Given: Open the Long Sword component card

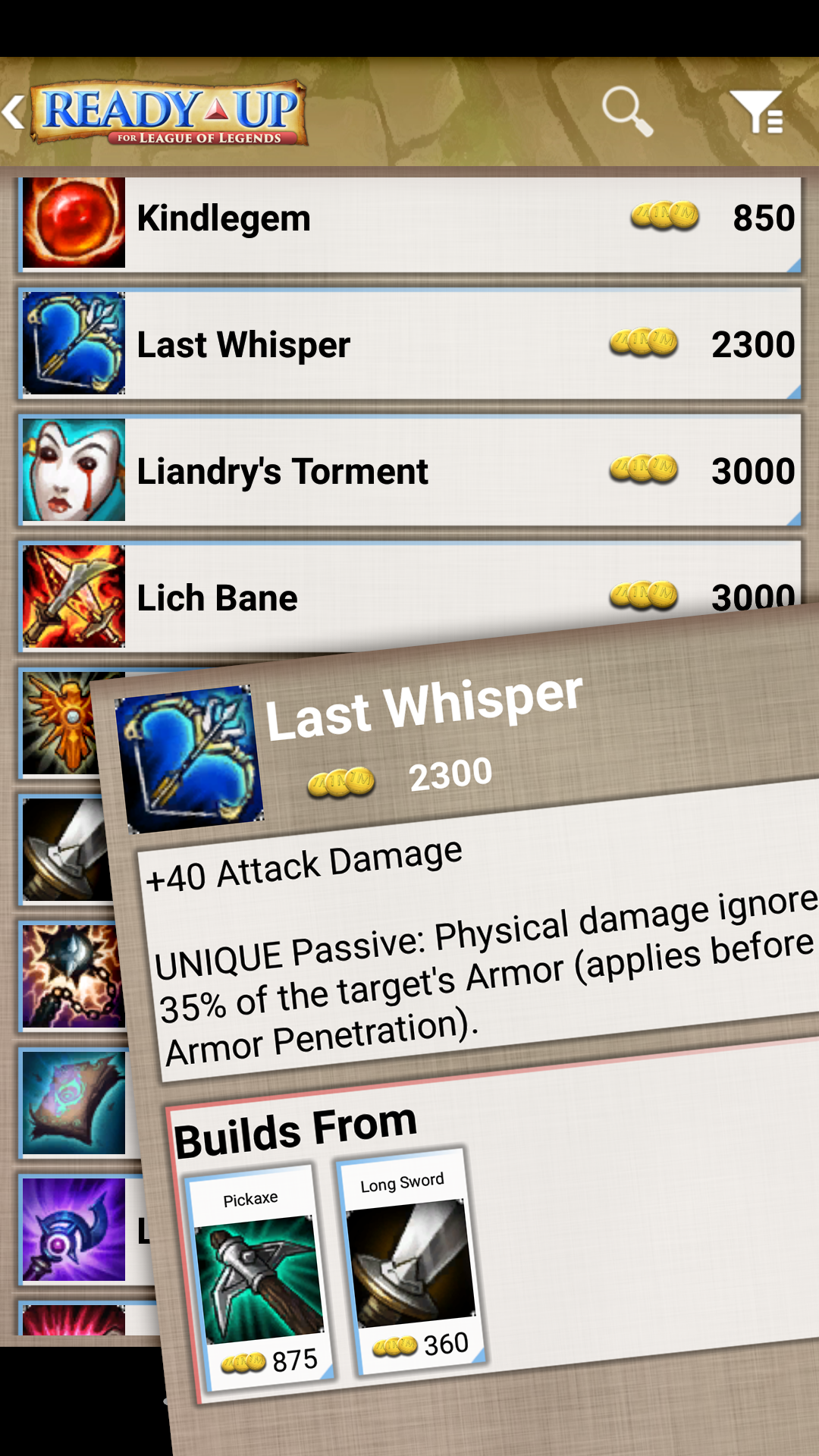Looking at the screenshot, I should click(x=410, y=1260).
